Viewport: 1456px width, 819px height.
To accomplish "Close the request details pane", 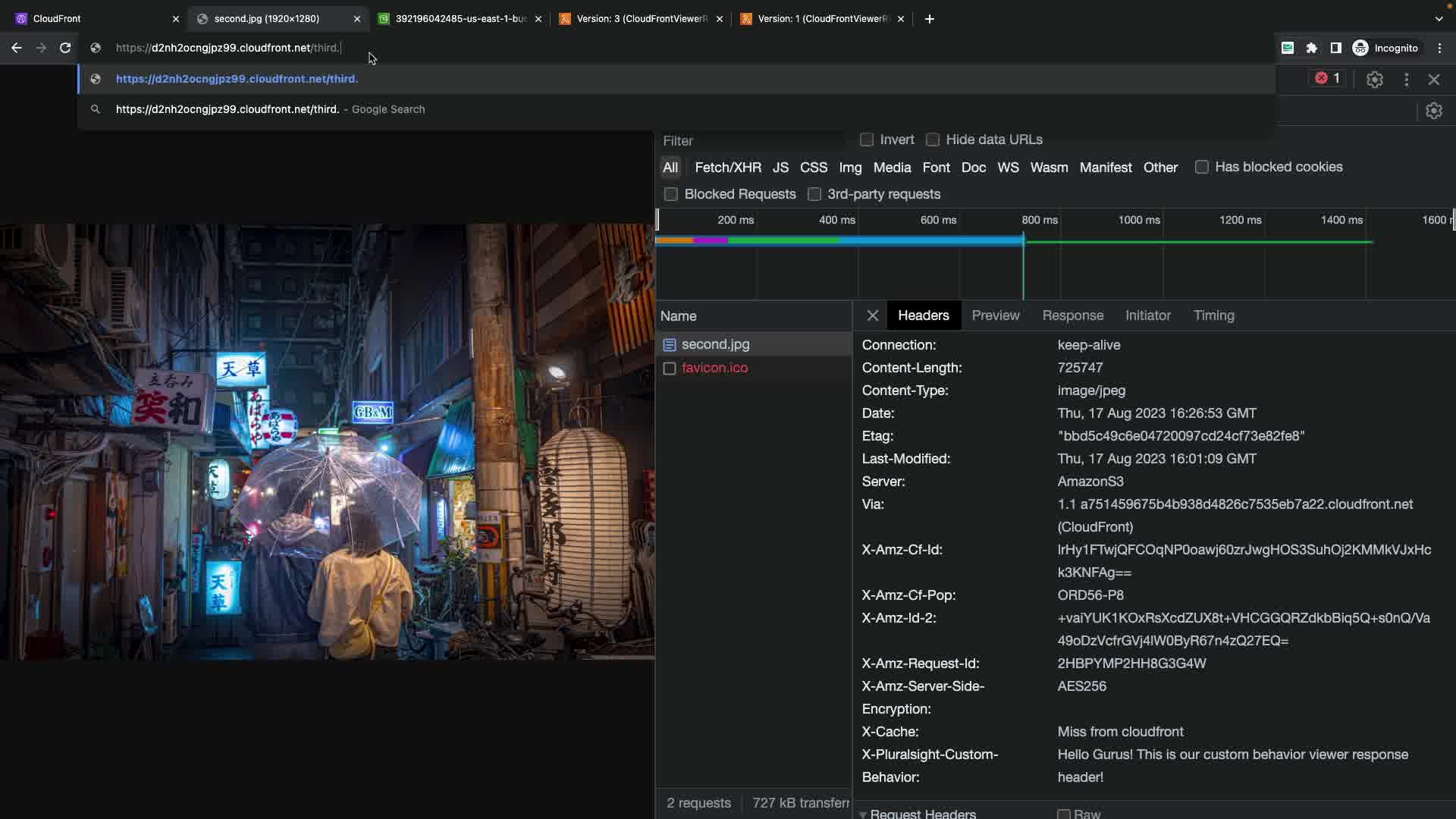I will coord(873,315).
